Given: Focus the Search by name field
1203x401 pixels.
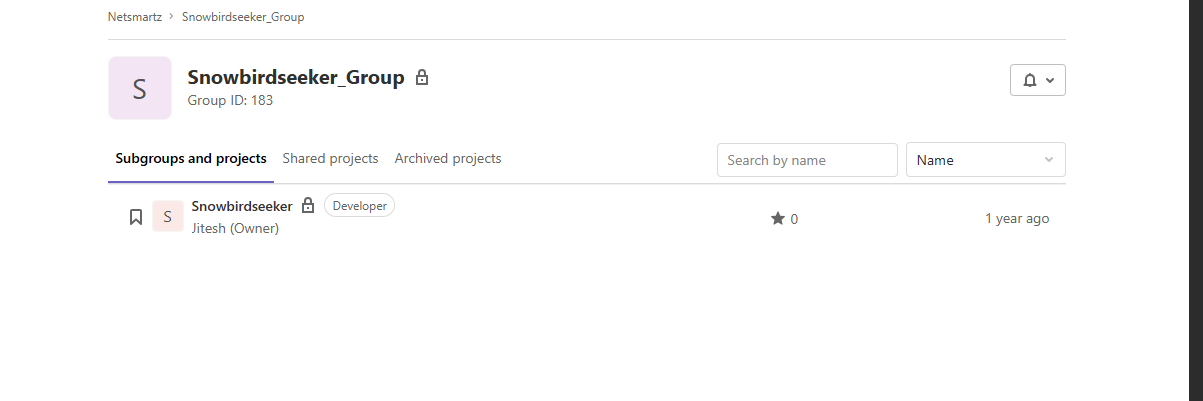Looking at the screenshot, I should [807, 160].
